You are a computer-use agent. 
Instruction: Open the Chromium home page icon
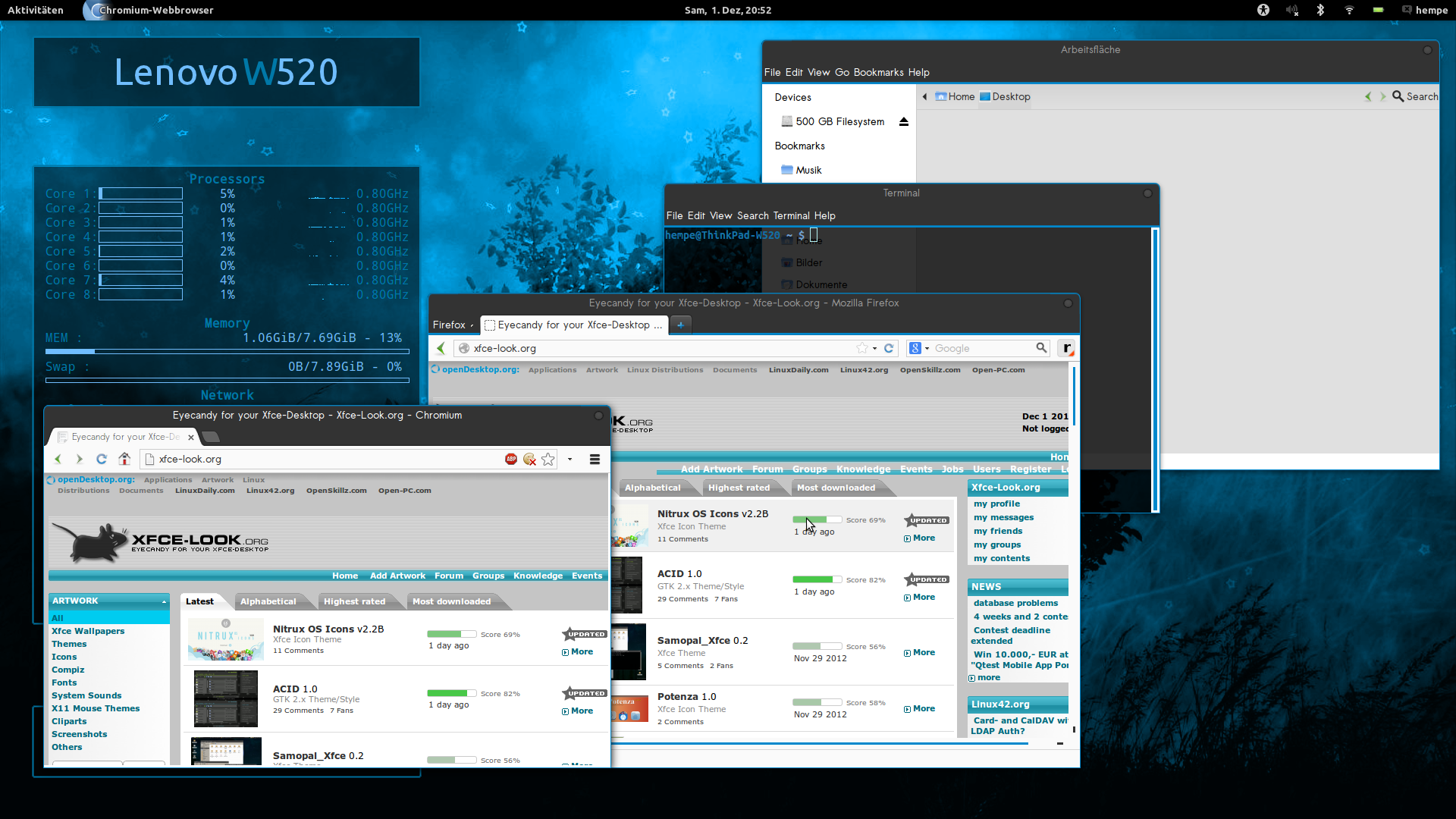click(124, 459)
